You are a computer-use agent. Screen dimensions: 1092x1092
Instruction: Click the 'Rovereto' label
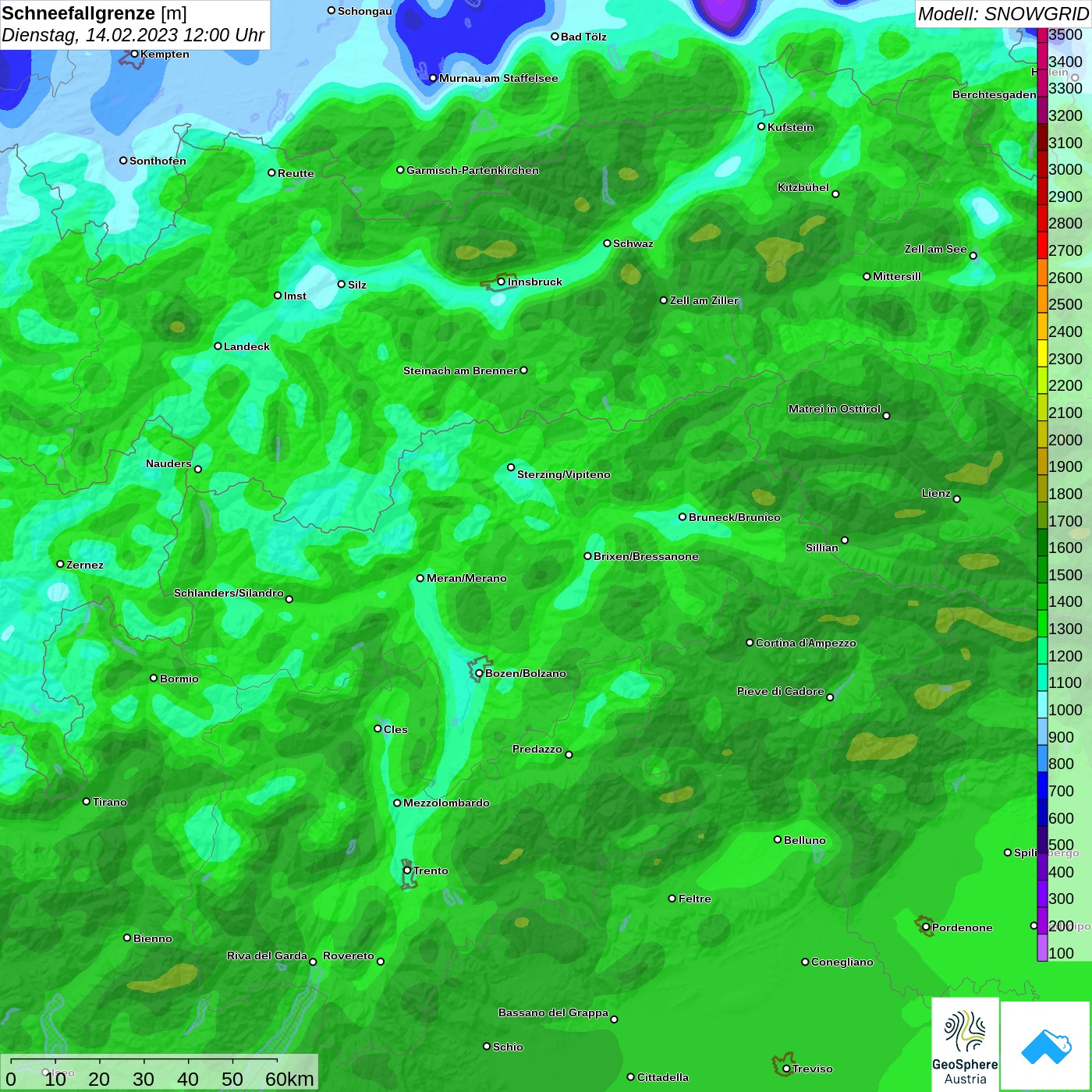point(349,955)
